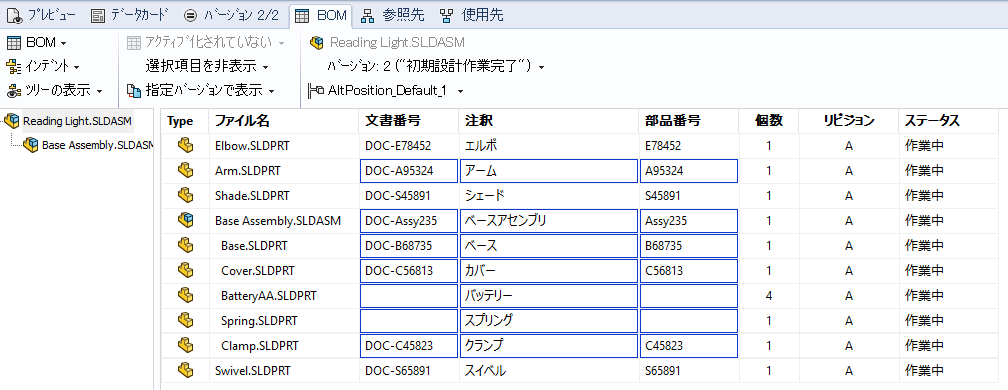Click the version compare icon beside 指定バージョンで表示
This screenshot has height=390, width=1008.
coord(134,91)
